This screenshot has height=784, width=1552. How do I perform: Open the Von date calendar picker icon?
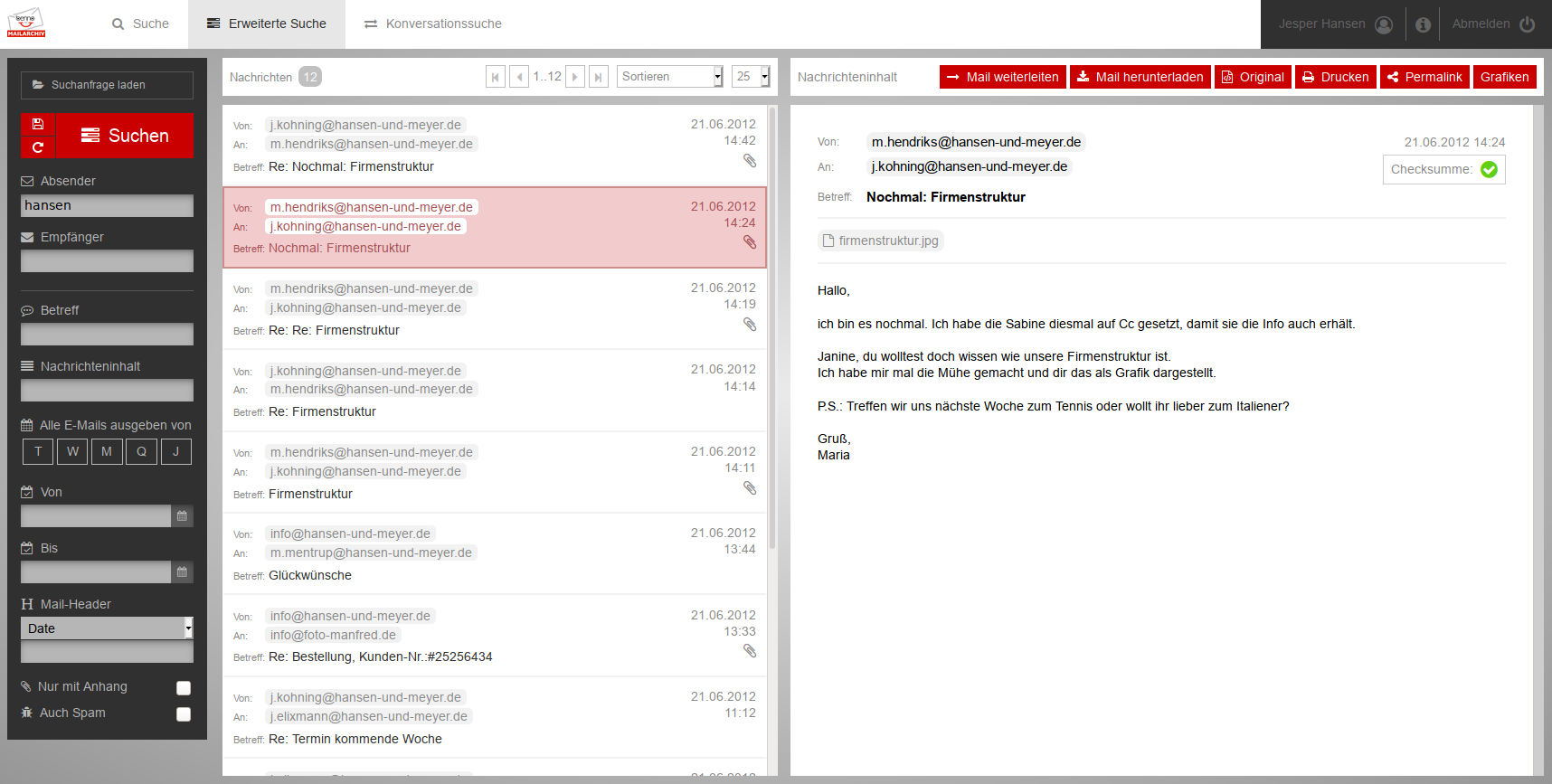(182, 516)
